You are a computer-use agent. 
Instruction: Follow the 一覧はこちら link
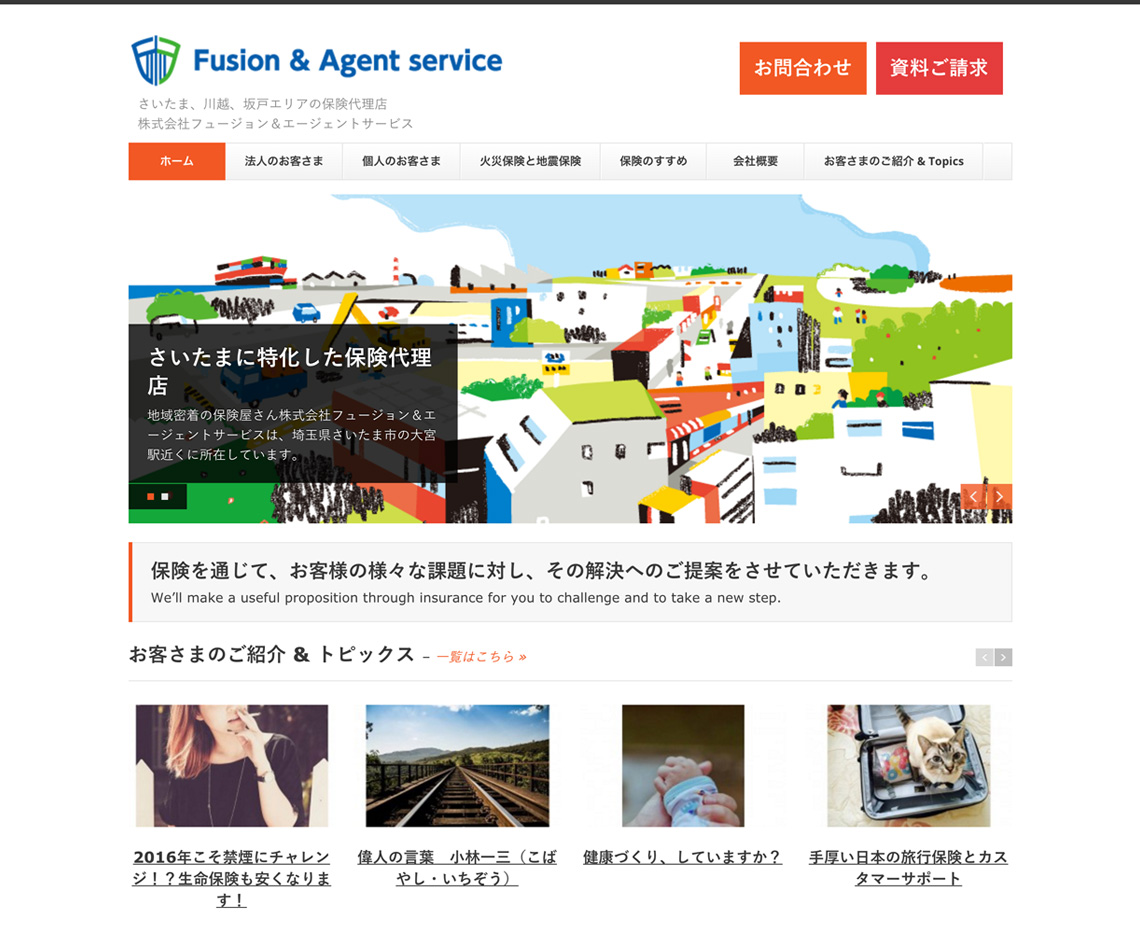point(481,657)
